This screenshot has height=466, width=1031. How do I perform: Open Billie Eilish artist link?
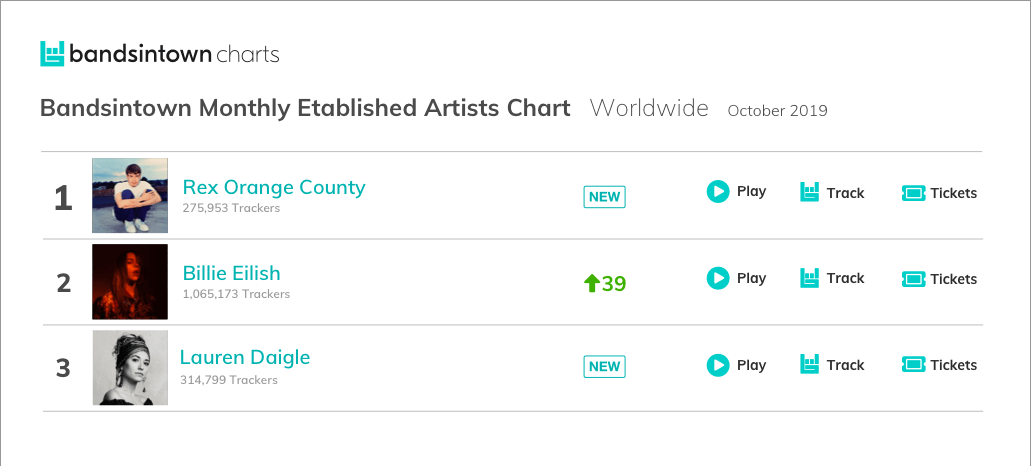[231, 273]
